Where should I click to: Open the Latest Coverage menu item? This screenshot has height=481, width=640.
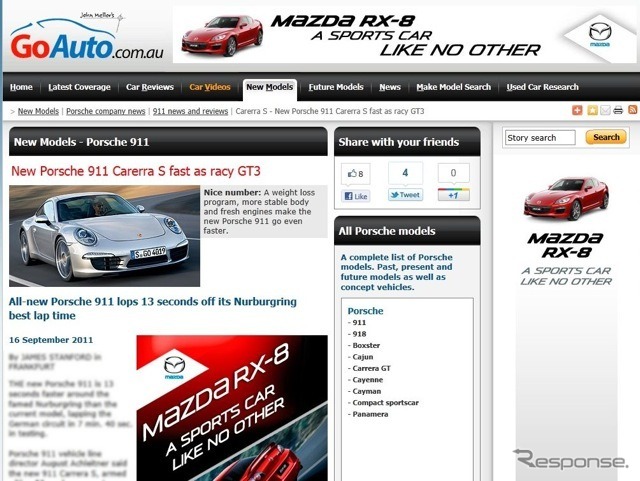pyautogui.click(x=79, y=87)
